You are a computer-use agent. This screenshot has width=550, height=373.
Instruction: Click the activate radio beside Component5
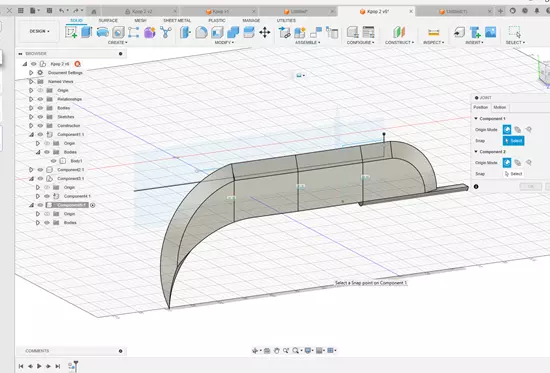coord(93,205)
